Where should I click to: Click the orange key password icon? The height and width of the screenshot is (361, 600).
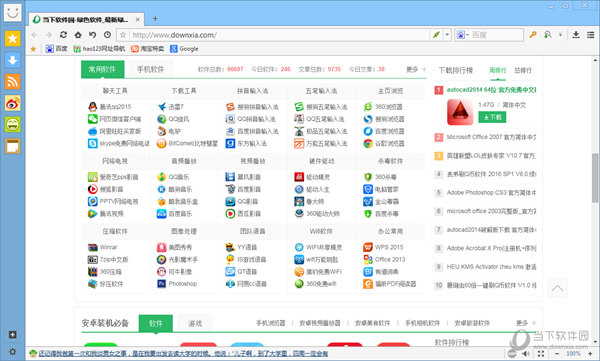533,35
